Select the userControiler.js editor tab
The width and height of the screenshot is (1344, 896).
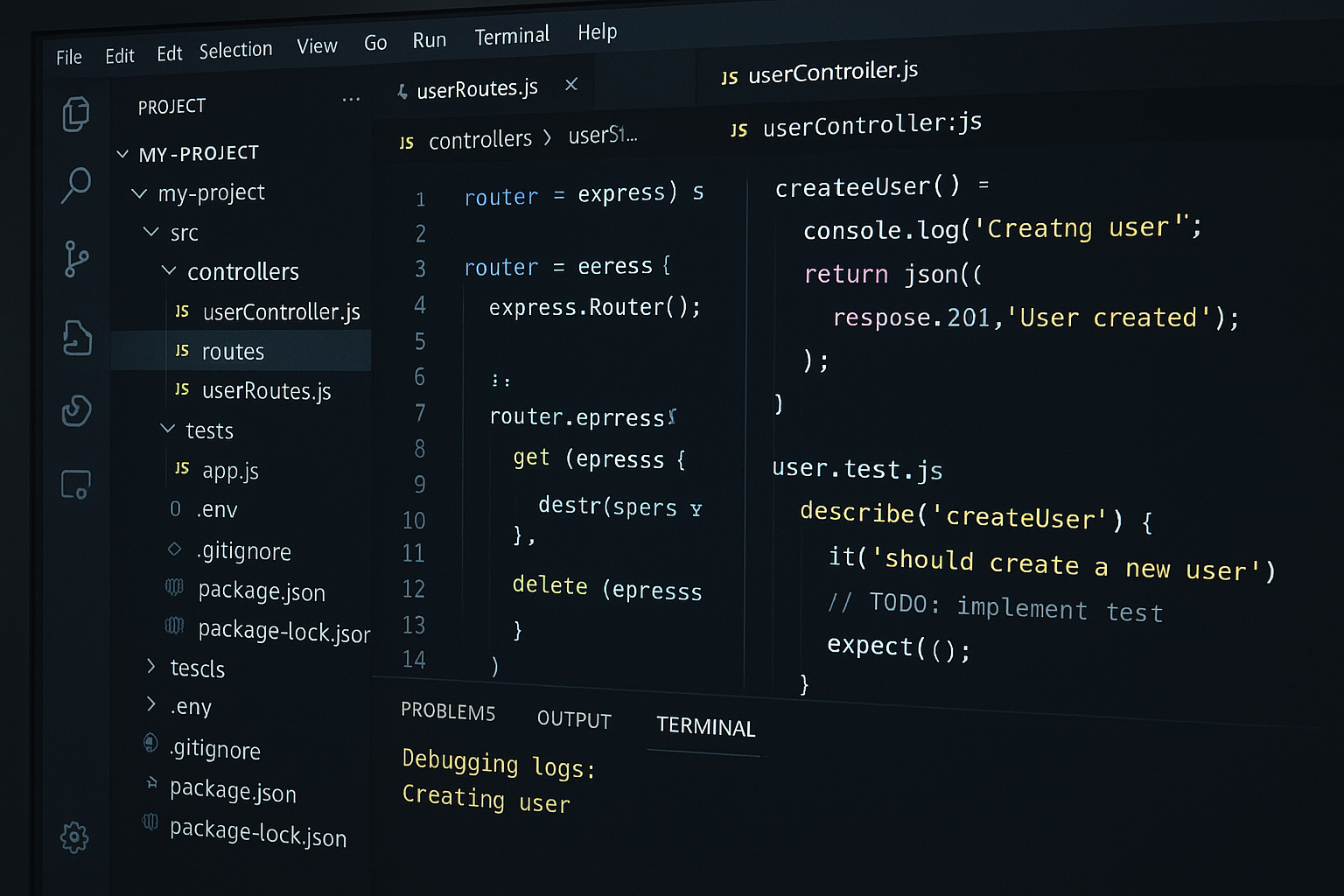pyautogui.click(x=831, y=73)
